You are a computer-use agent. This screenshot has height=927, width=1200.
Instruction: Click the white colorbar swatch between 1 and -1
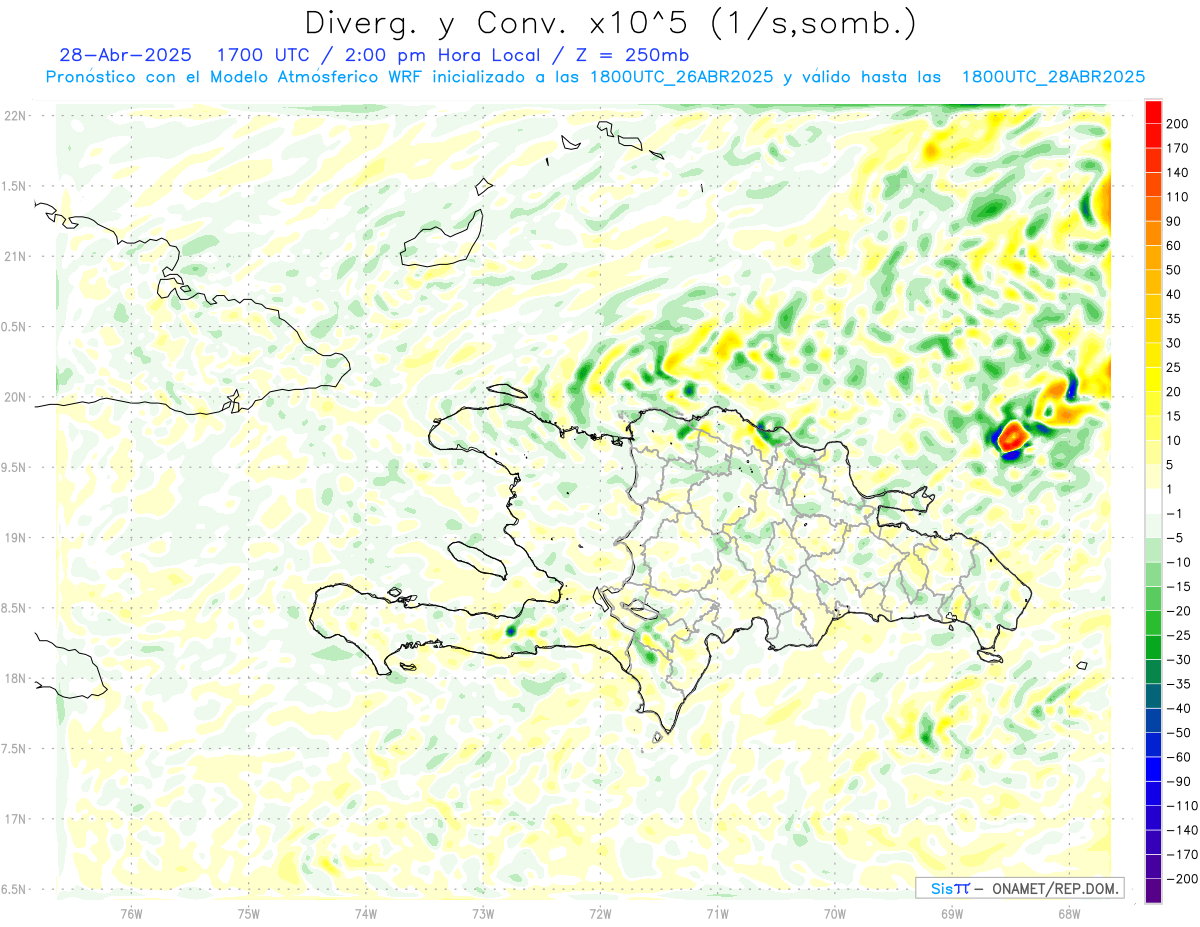click(1153, 501)
